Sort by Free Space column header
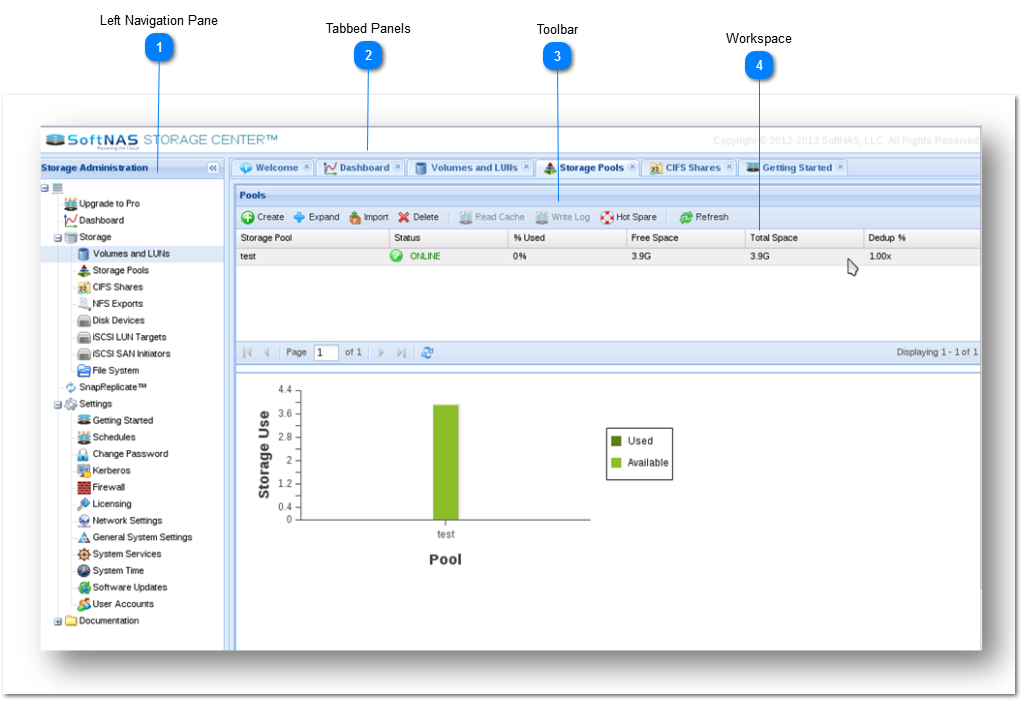 point(686,238)
